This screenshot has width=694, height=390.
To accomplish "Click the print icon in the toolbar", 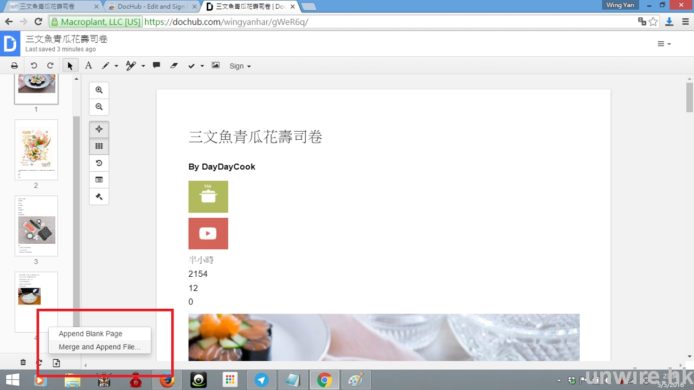I will click(x=15, y=66).
